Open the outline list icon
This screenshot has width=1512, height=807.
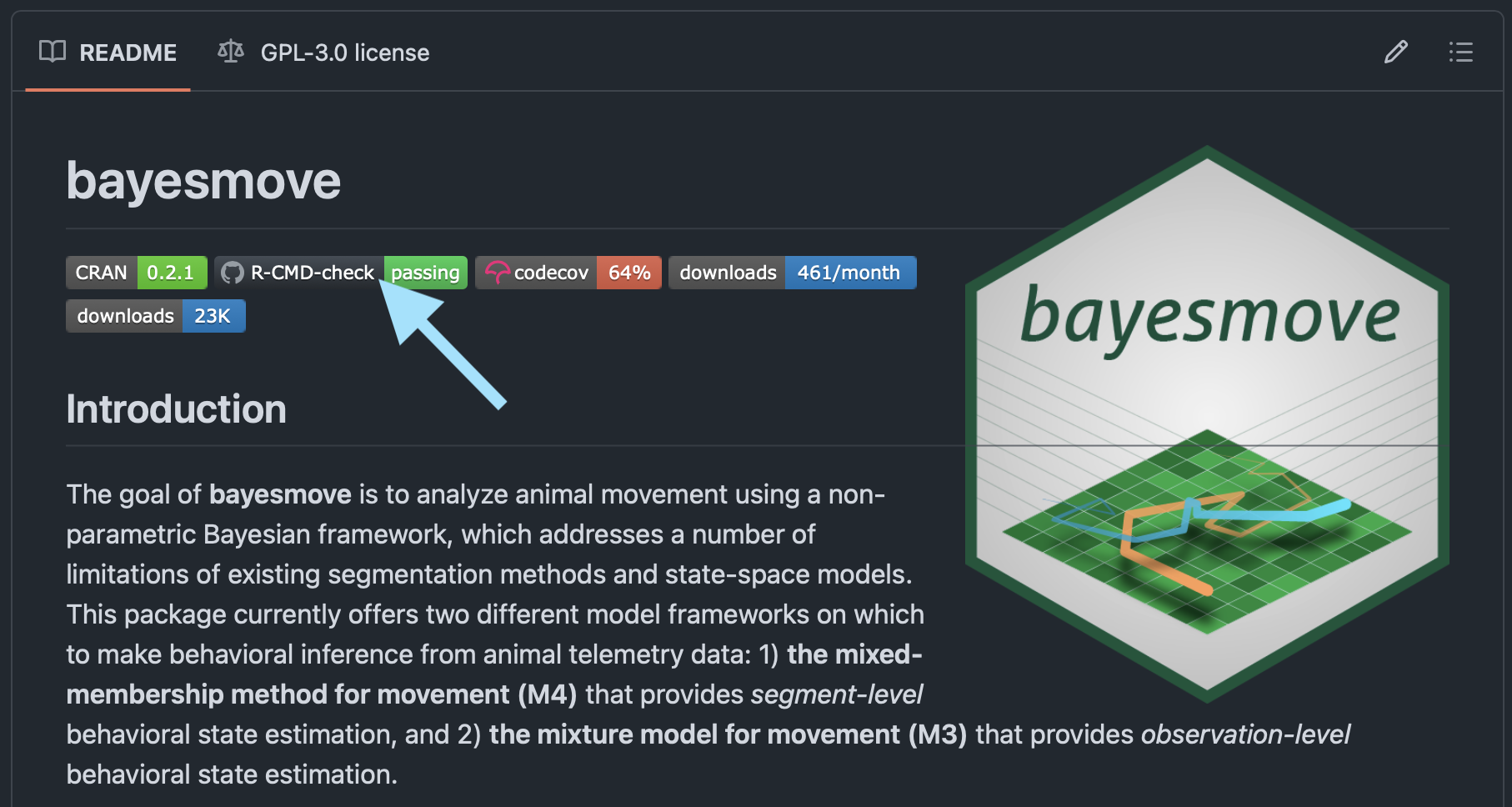1460,53
